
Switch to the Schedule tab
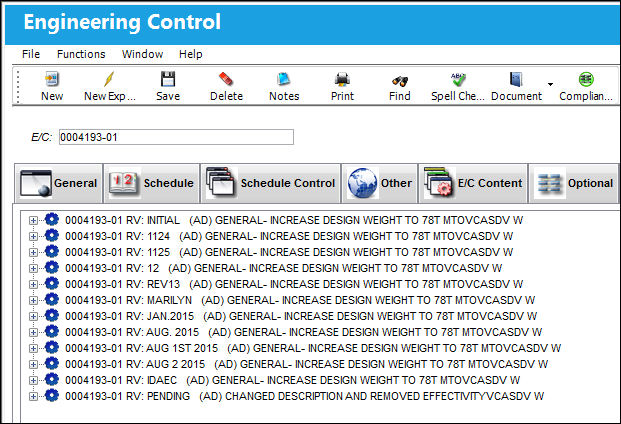coord(152,183)
